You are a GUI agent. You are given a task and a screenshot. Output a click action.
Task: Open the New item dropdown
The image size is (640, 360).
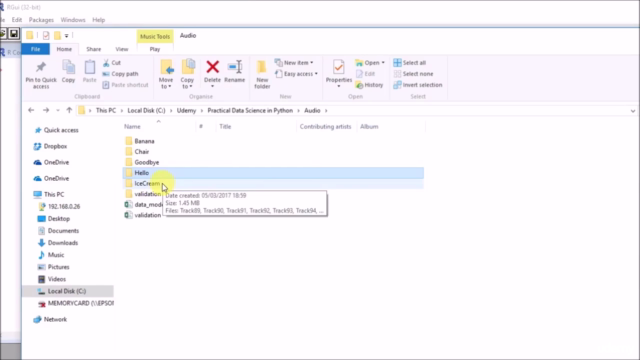pos(294,63)
